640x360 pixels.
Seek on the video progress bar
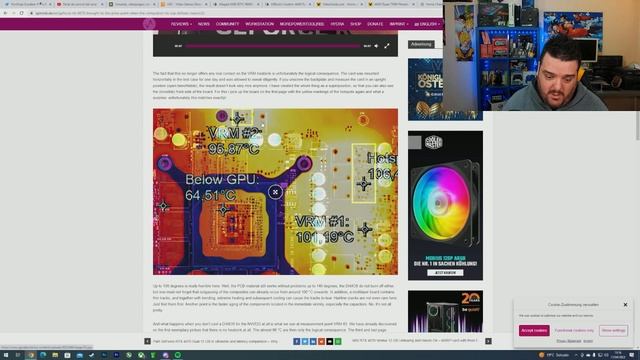(x=273, y=46)
